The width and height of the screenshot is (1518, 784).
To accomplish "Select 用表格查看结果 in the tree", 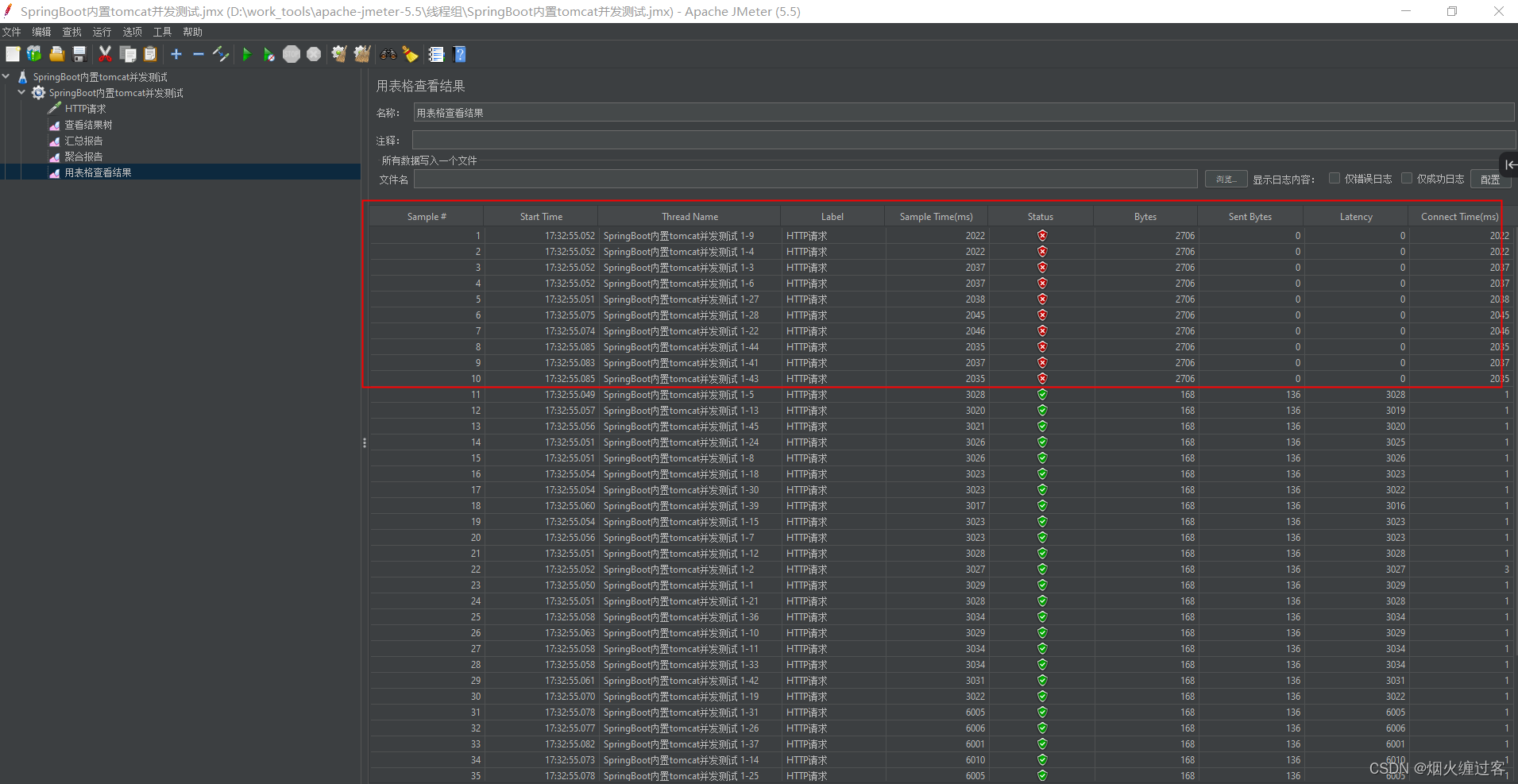I will (98, 172).
